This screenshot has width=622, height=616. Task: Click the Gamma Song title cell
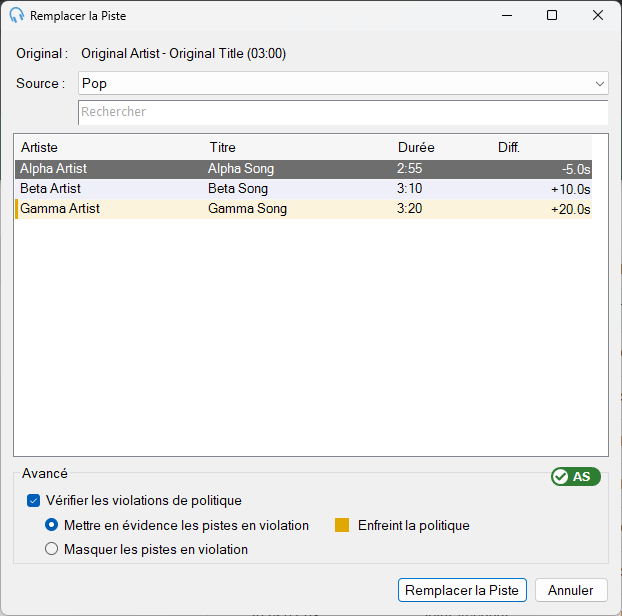tap(248, 208)
